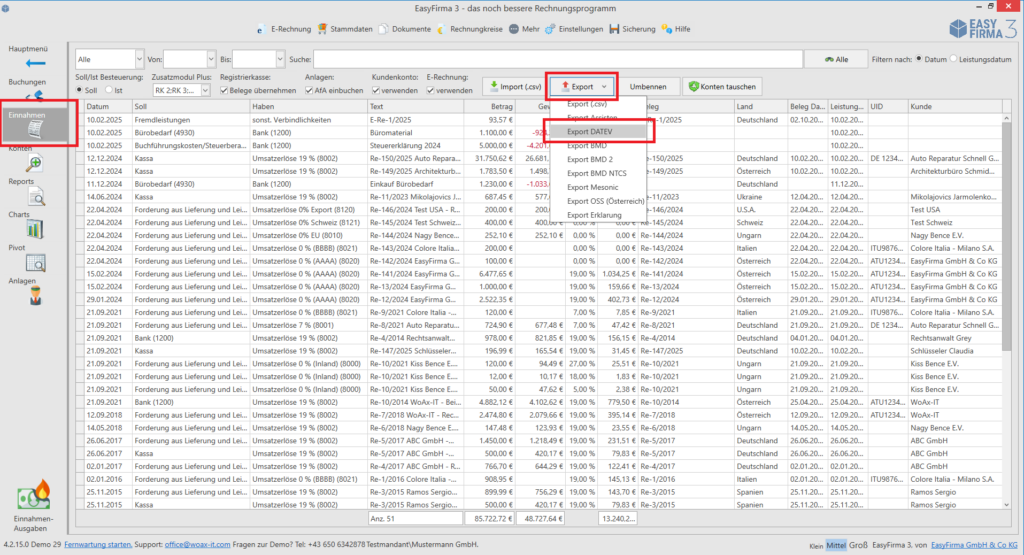Click into the Suche search field
Screen dimensions: 1024x555
558,59
